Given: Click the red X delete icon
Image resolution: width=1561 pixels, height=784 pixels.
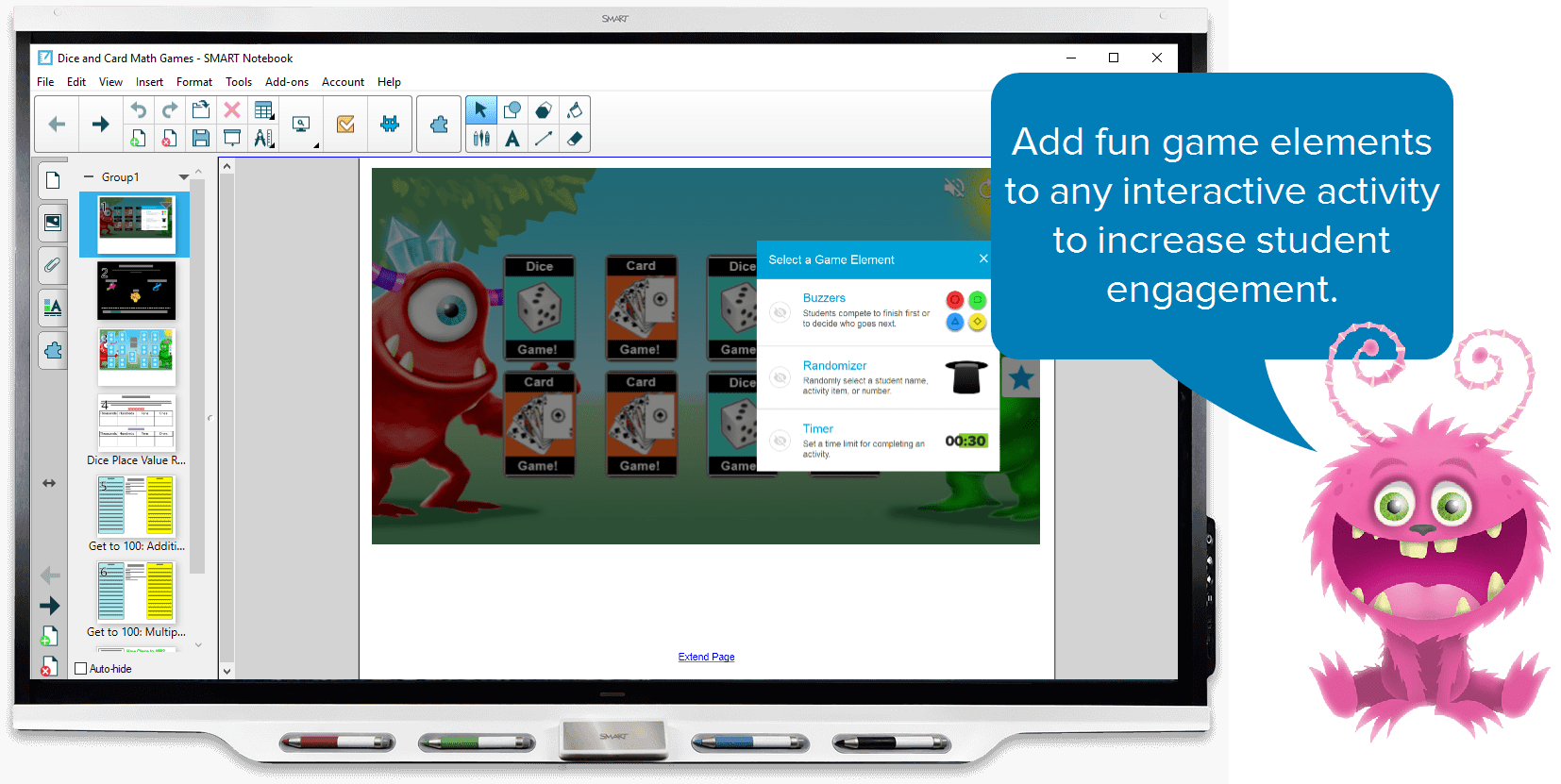Looking at the screenshot, I should [x=231, y=109].
